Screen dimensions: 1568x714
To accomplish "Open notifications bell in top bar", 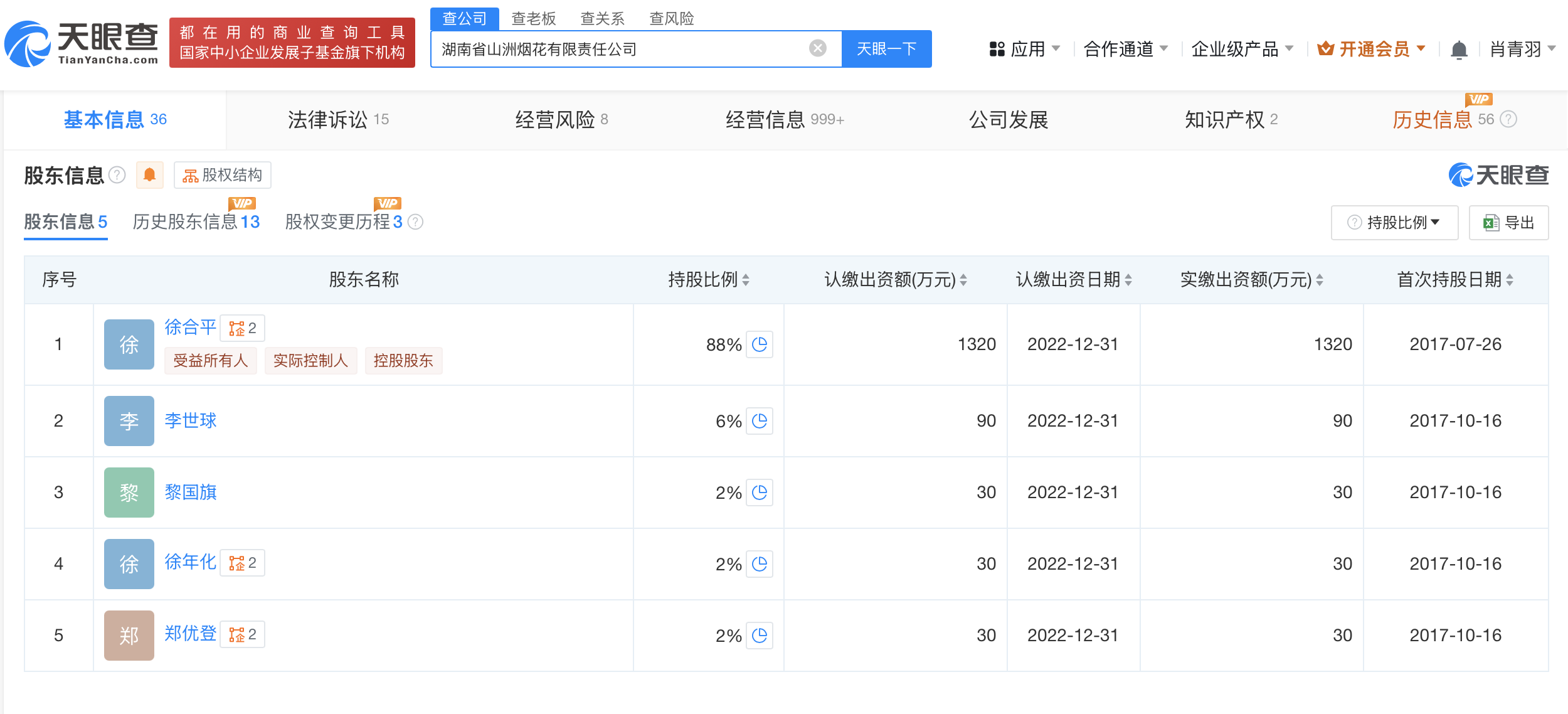I will (x=1459, y=49).
